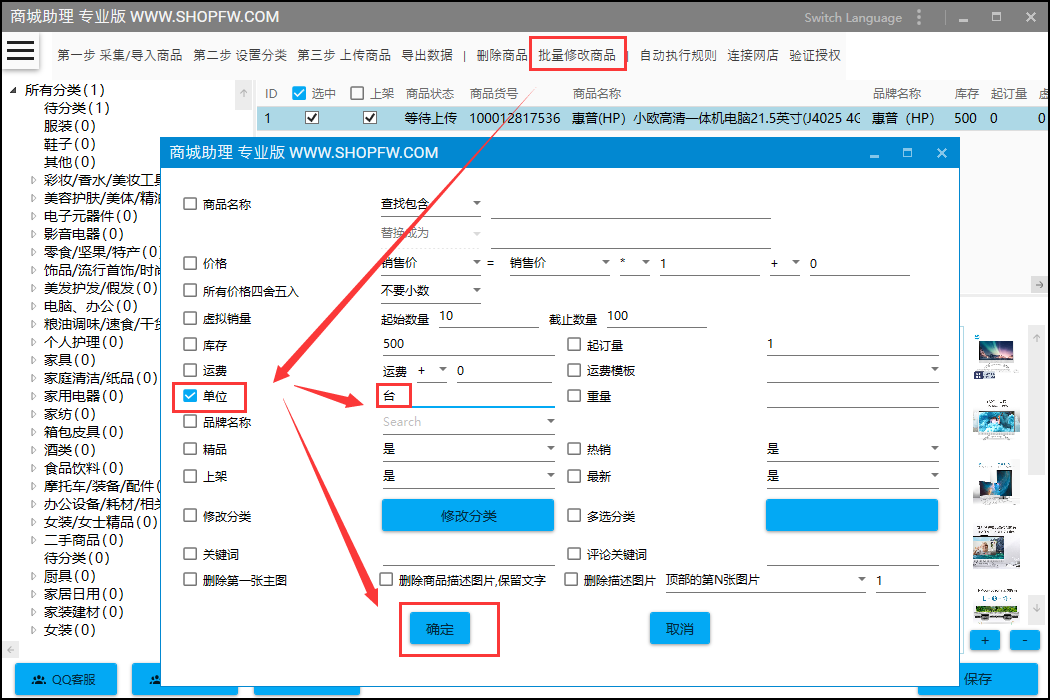Screen dimensions: 1050x700
Task: Click Switch Language link
Action: click(x=852, y=18)
